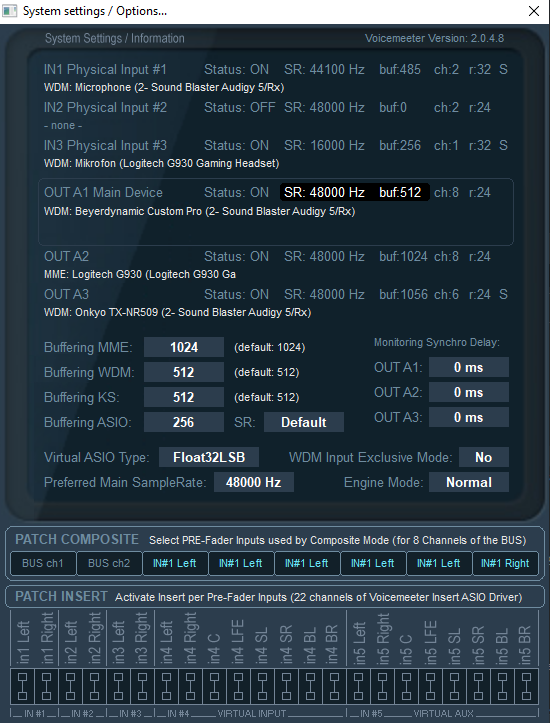This screenshot has width=550, height=723.
Task: Toggle insert switch for in4 Right
Action: [190, 687]
